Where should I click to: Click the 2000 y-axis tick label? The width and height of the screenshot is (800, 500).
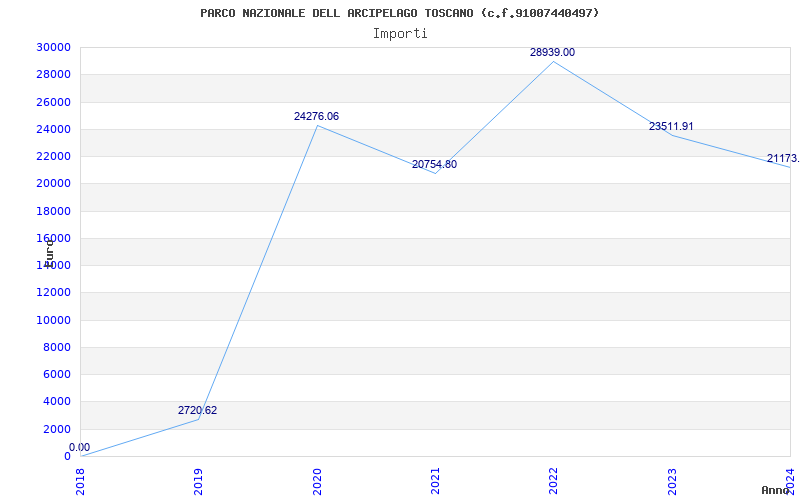point(56,429)
